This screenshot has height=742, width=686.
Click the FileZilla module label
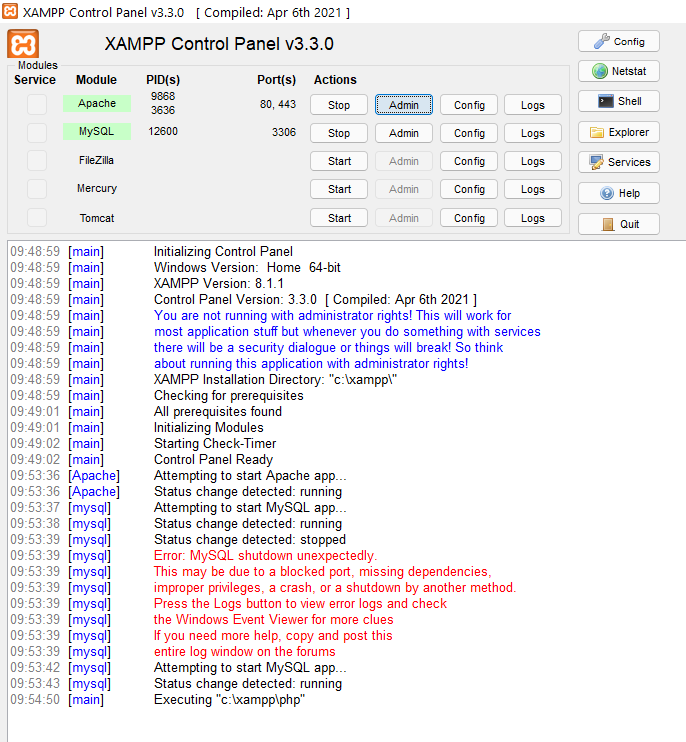(97, 160)
